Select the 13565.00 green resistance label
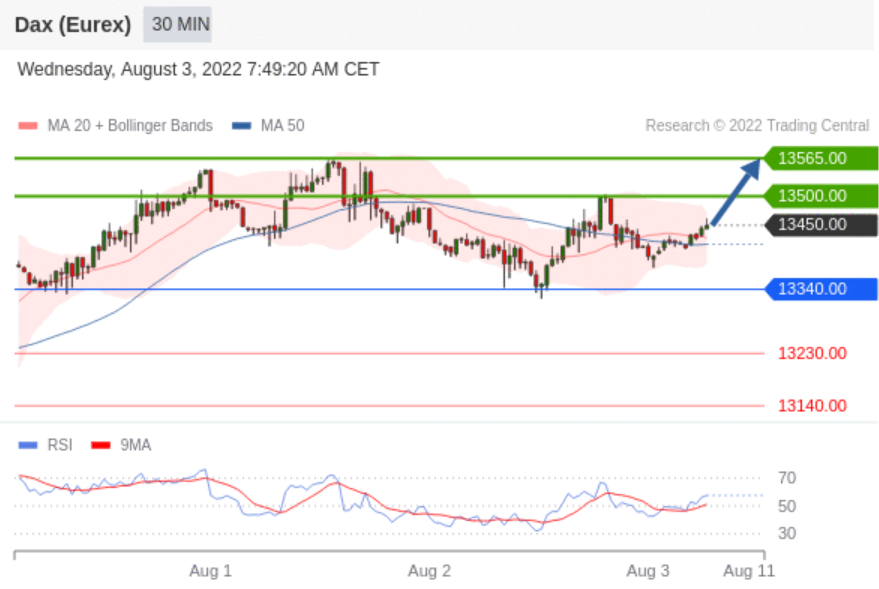 pyautogui.click(x=821, y=158)
